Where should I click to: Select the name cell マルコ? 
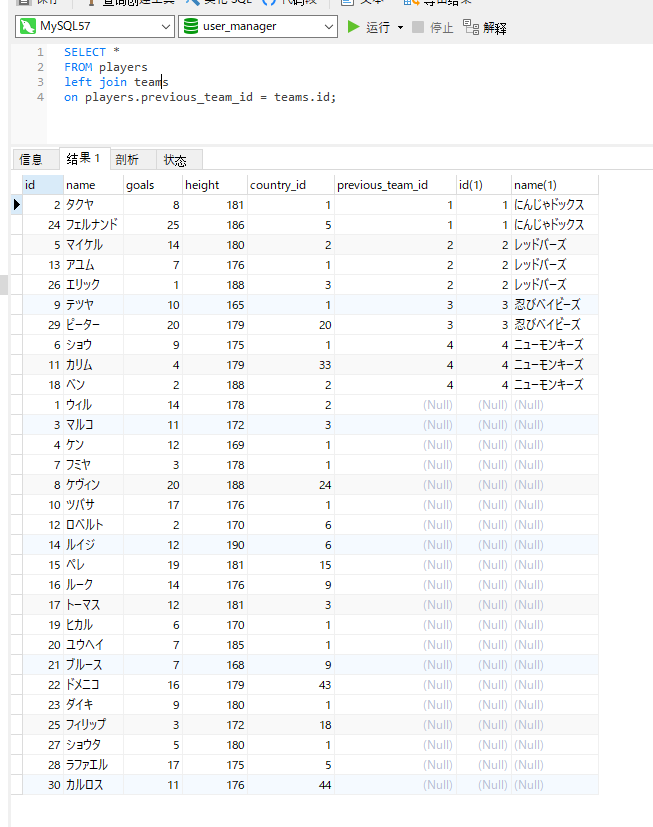93,425
